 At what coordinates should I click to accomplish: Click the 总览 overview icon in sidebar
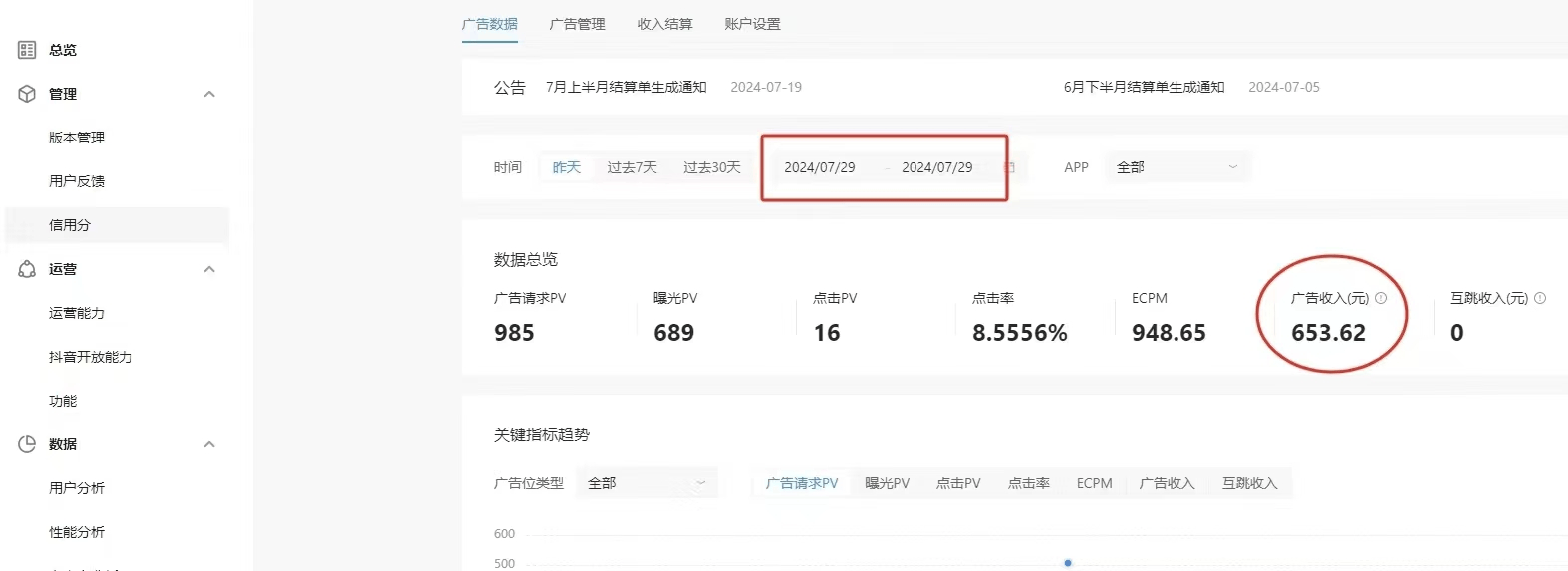point(27,50)
